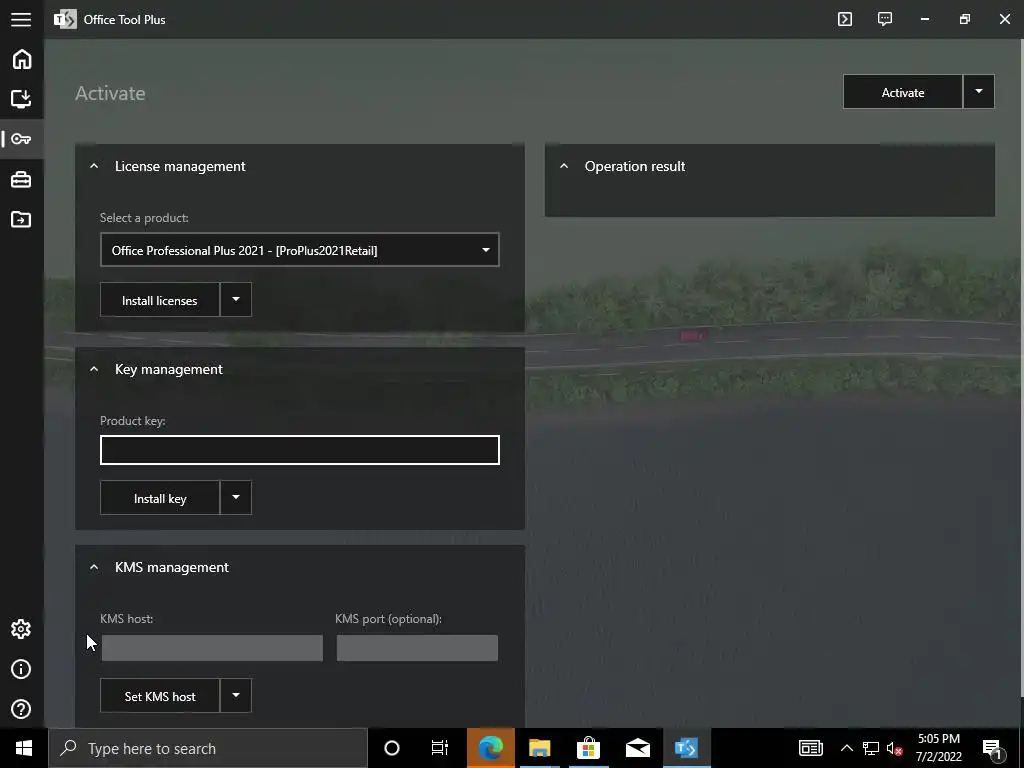Open the Help question mark icon
1024x768 pixels.
coord(21,709)
